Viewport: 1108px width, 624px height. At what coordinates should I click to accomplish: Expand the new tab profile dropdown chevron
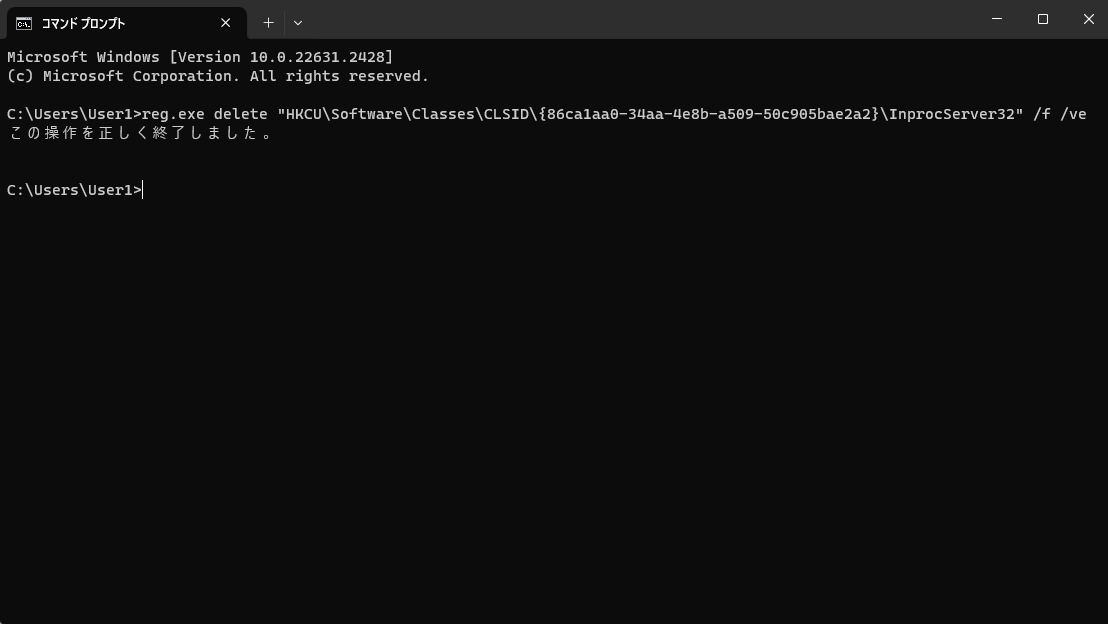tap(298, 23)
